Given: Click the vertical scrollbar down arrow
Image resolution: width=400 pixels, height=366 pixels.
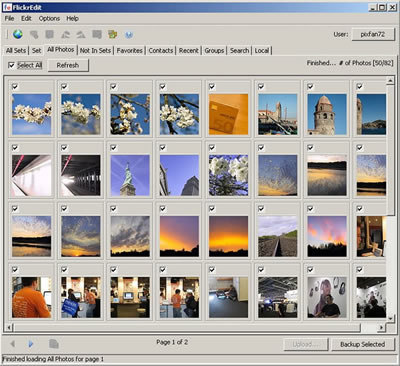Looking at the screenshot, I should point(390,319).
